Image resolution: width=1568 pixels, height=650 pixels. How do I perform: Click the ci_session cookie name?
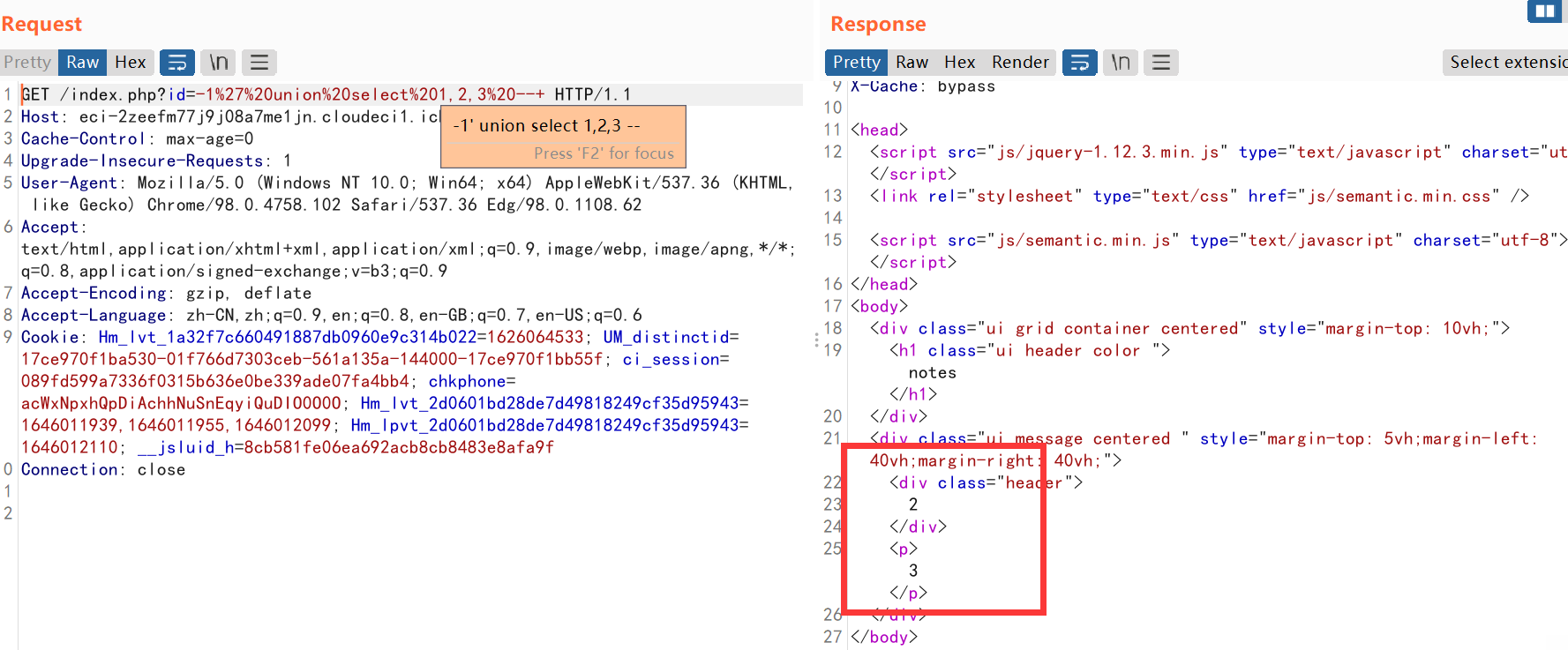click(x=671, y=359)
